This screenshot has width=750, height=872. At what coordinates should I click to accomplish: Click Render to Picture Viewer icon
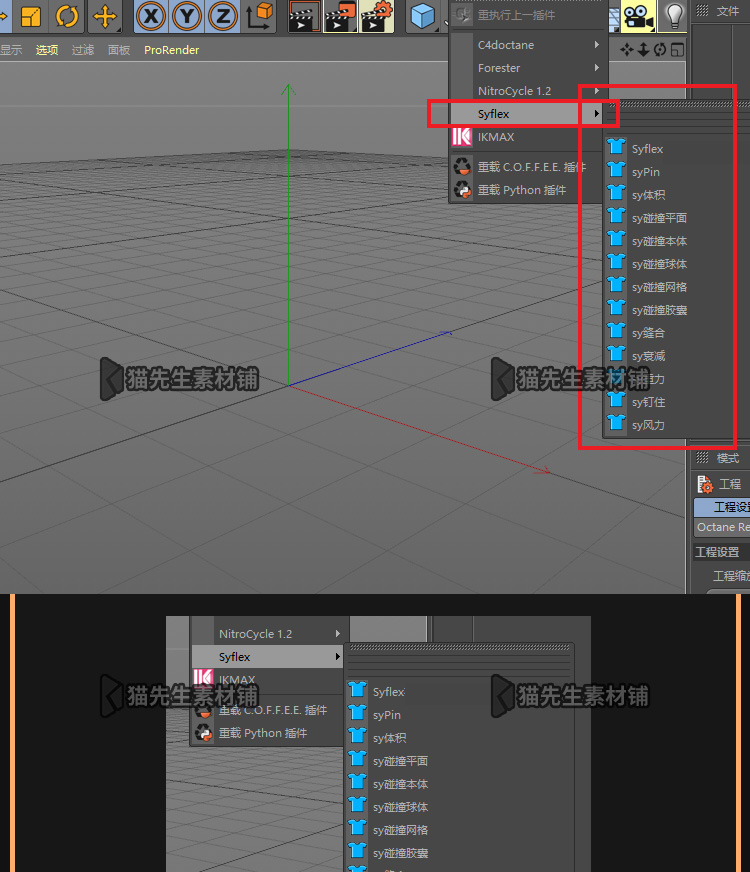click(x=340, y=16)
